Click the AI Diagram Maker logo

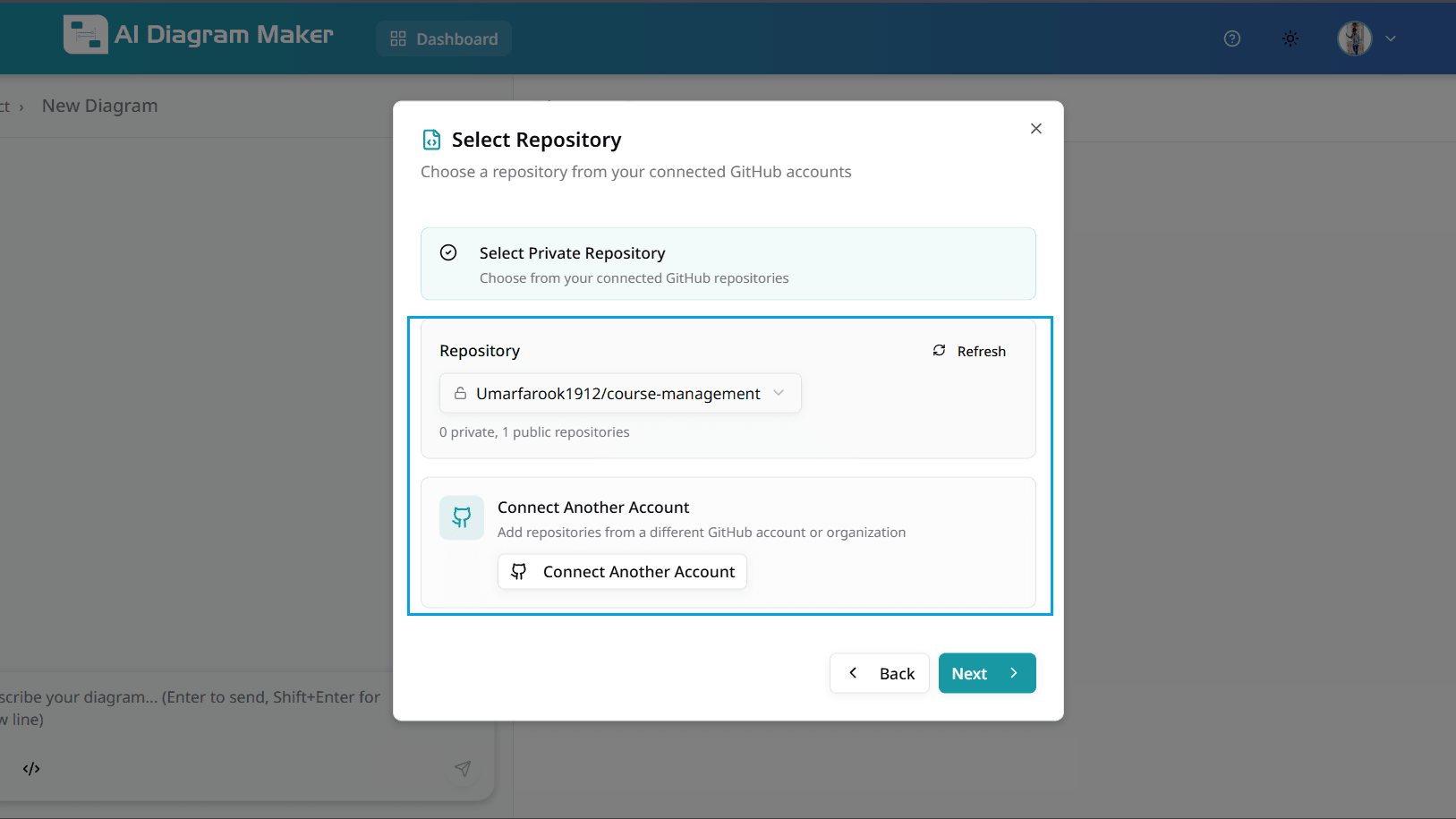(198, 34)
